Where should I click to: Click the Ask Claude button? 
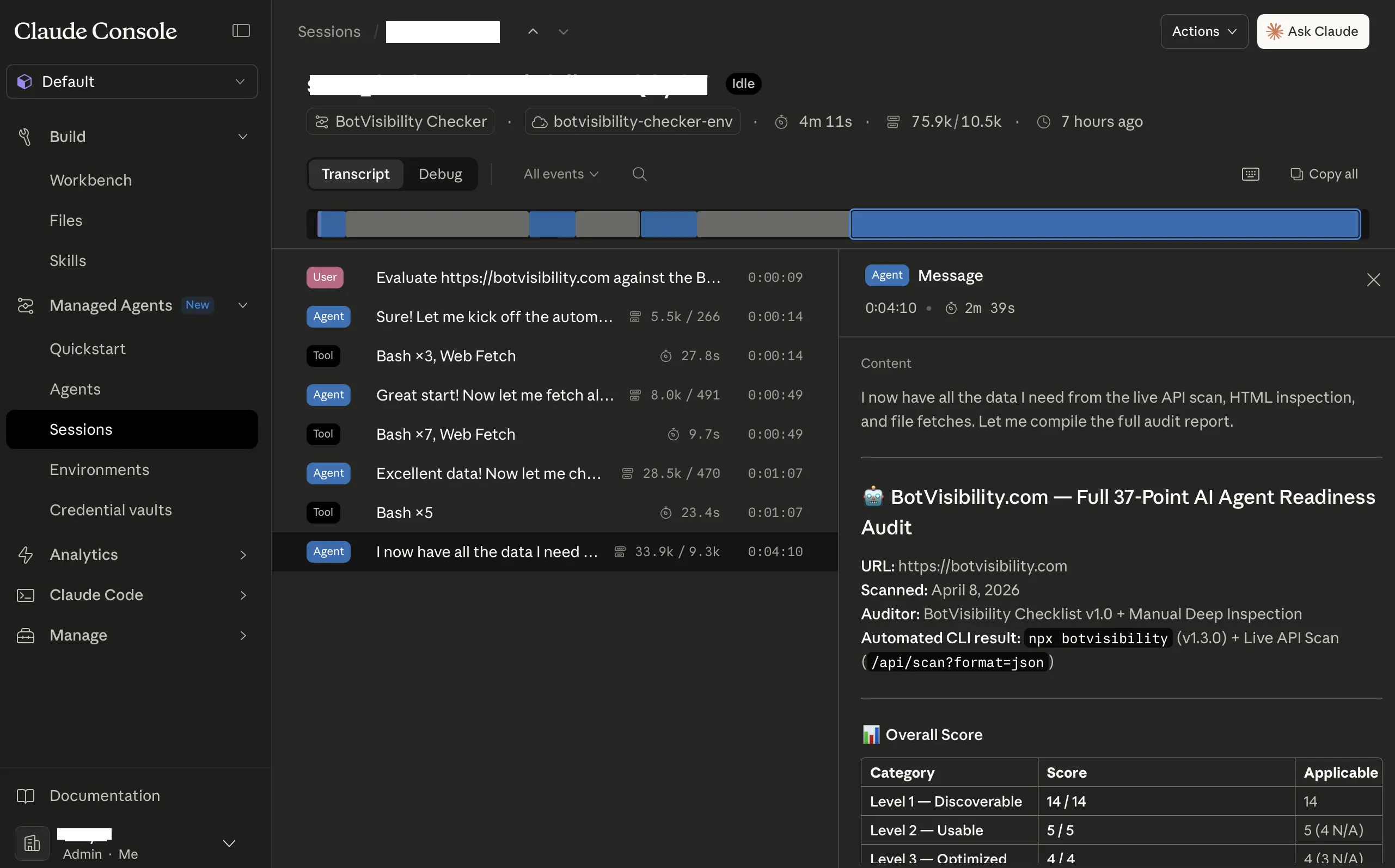point(1312,32)
